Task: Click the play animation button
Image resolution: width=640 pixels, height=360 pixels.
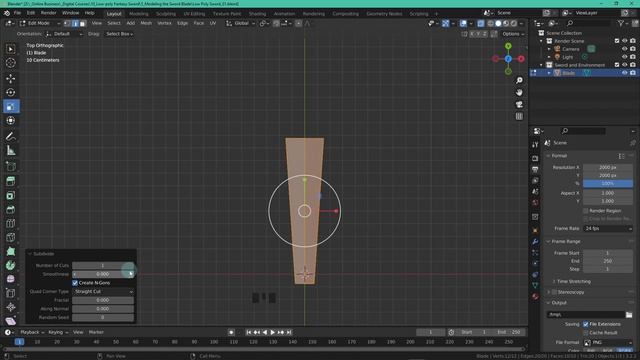Action: [273, 332]
